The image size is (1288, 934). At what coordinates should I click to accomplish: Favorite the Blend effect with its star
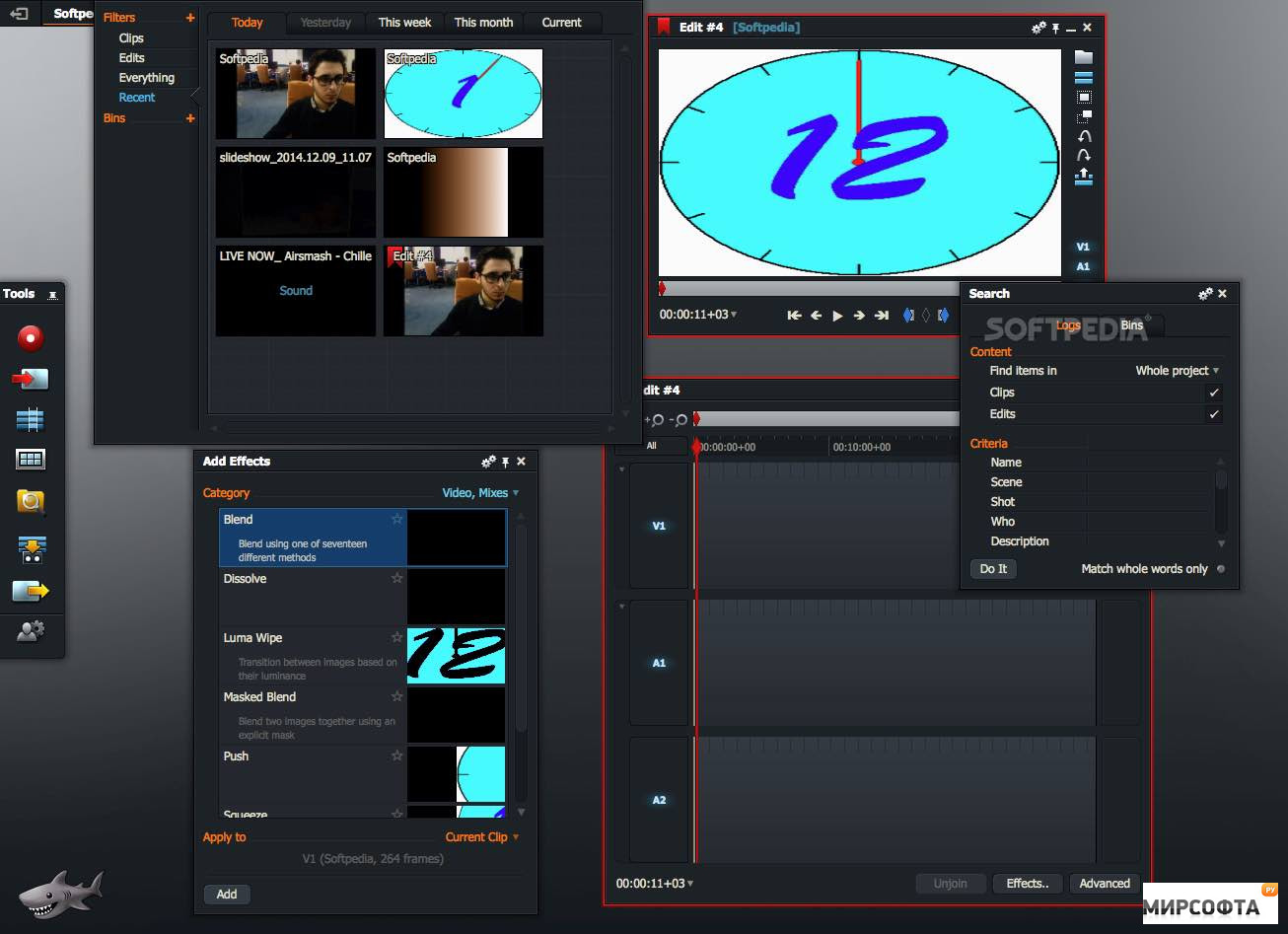pos(397,519)
